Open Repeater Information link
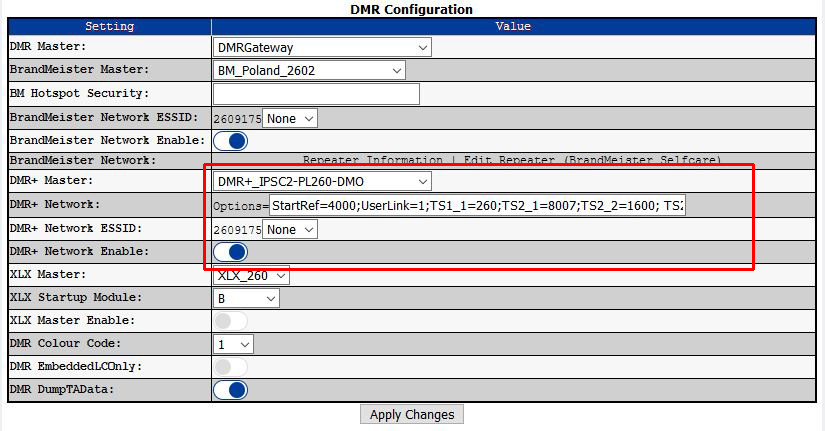The image size is (825, 431). coord(373,159)
